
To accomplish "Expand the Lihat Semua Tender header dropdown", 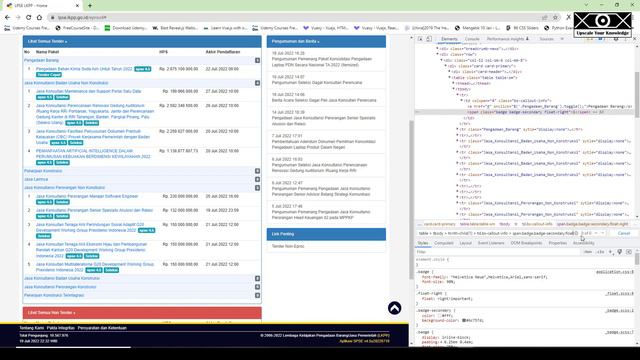I will point(48,42).
